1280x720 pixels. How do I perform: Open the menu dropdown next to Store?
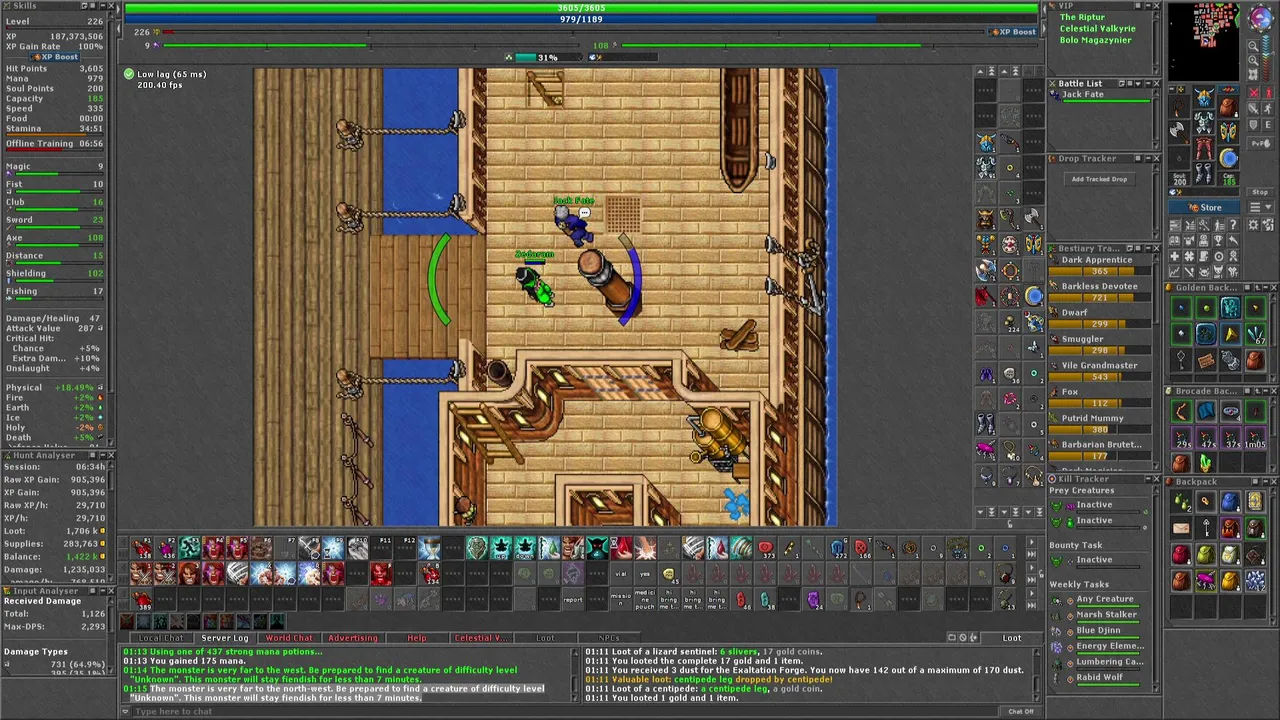pos(1261,207)
